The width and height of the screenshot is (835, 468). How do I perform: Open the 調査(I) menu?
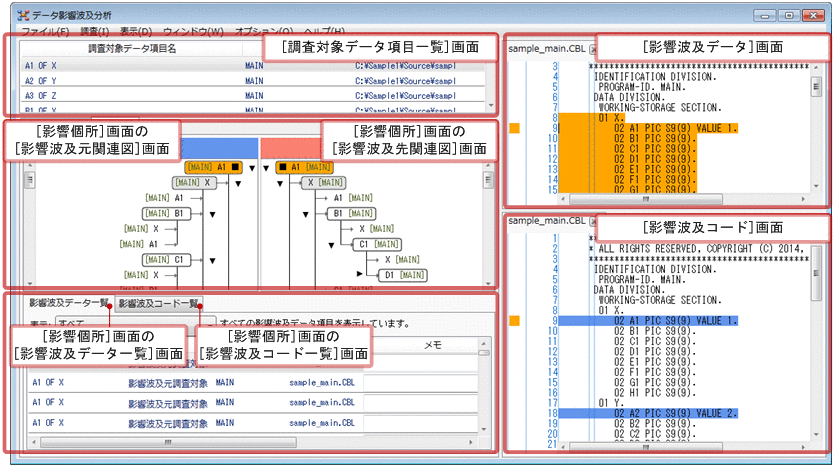click(95, 31)
